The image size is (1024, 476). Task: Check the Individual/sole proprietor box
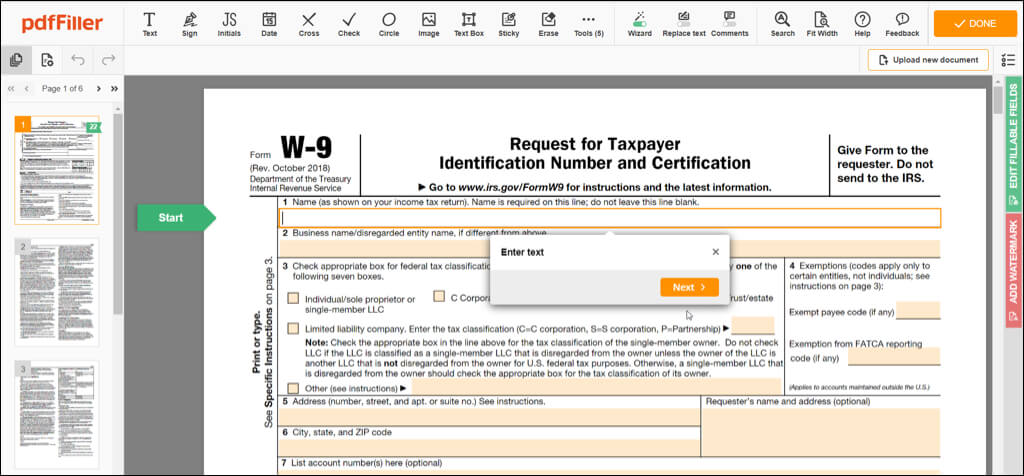tap(293, 298)
